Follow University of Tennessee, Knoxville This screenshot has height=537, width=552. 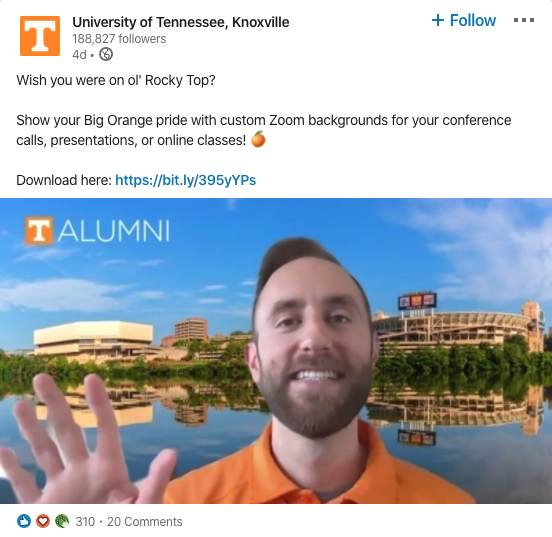click(464, 20)
